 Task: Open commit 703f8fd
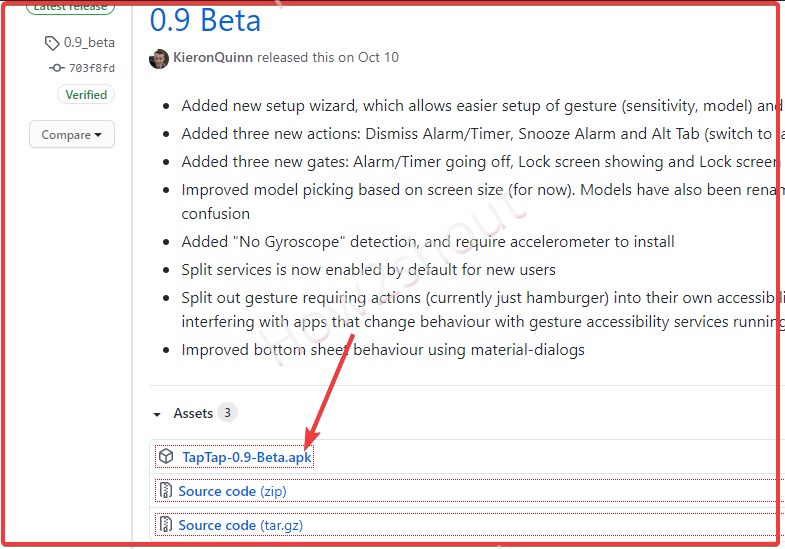pos(92,68)
